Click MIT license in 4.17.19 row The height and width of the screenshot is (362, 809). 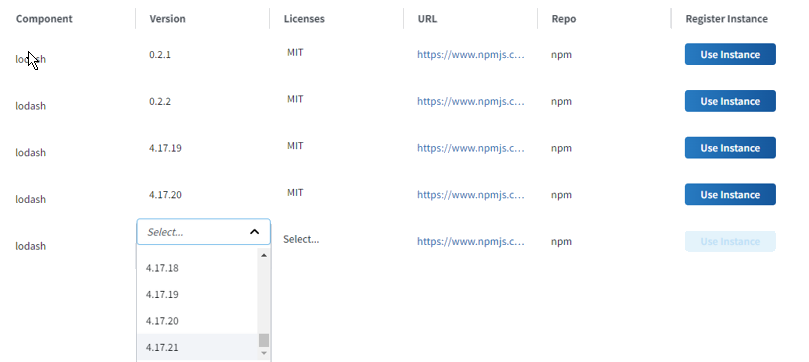pos(295,146)
